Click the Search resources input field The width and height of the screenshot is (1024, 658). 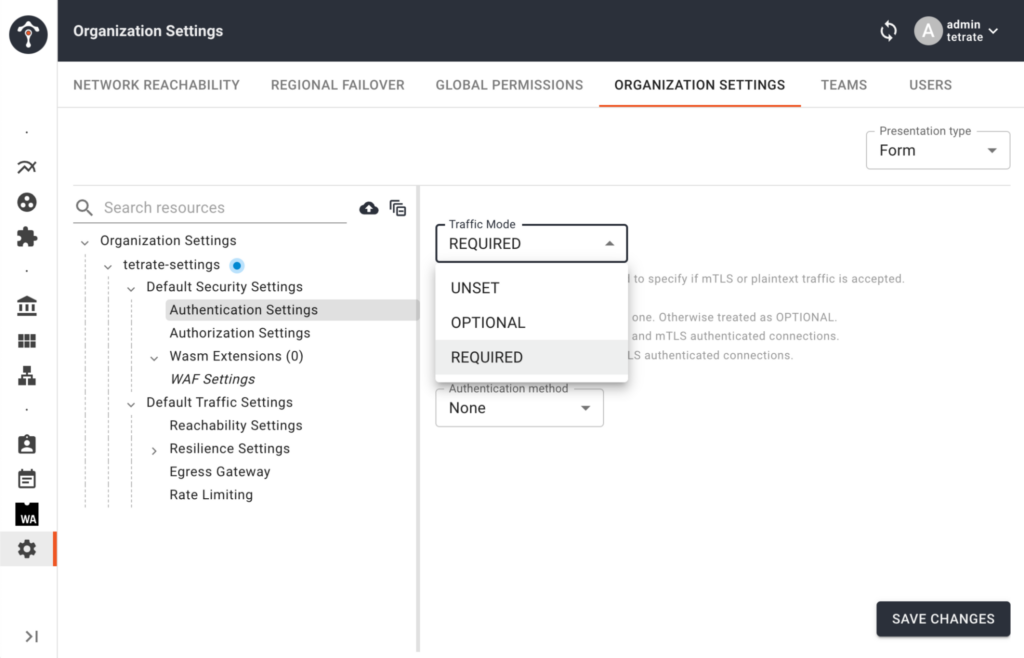[222, 208]
